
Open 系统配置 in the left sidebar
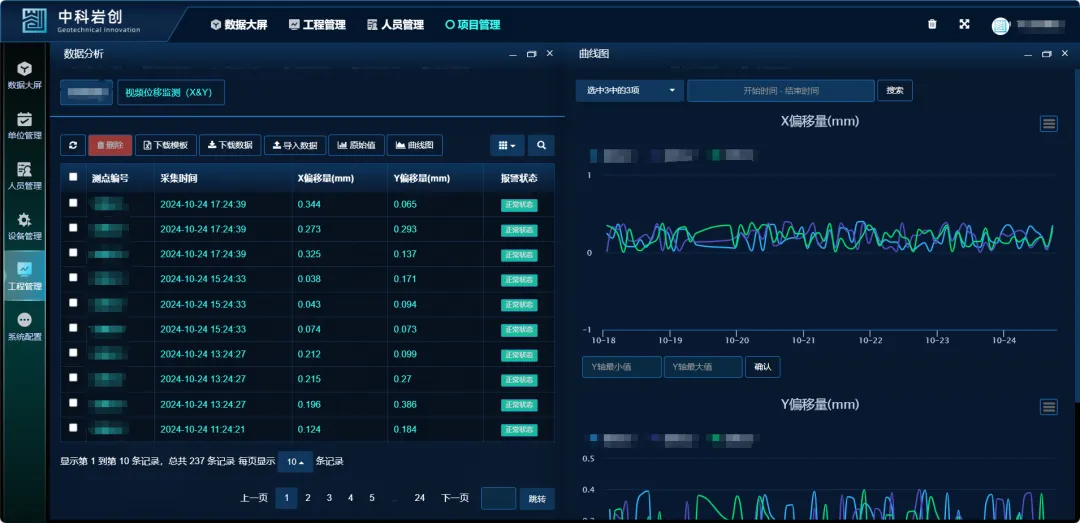tap(25, 327)
